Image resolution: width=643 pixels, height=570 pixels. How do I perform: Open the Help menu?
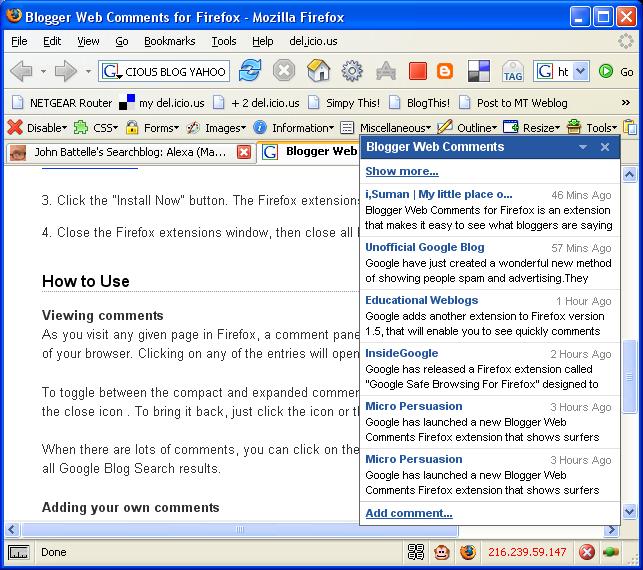pos(262,41)
